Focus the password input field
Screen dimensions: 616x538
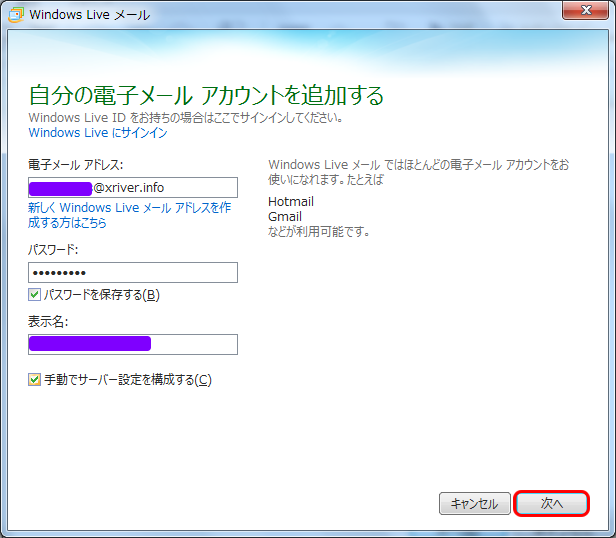(x=133, y=273)
